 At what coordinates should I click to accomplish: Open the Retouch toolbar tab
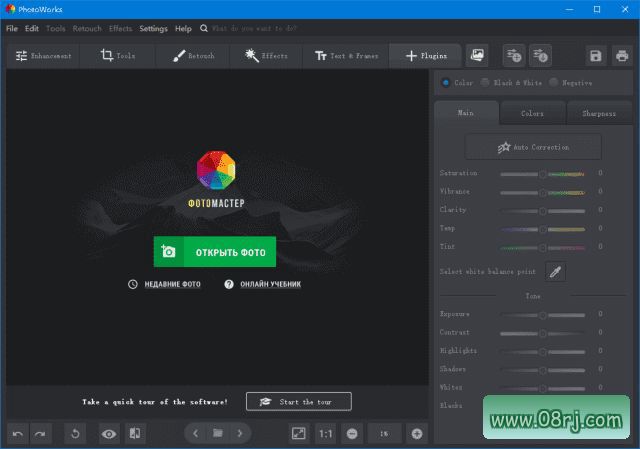pyautogui.click(x=191, y=56)
